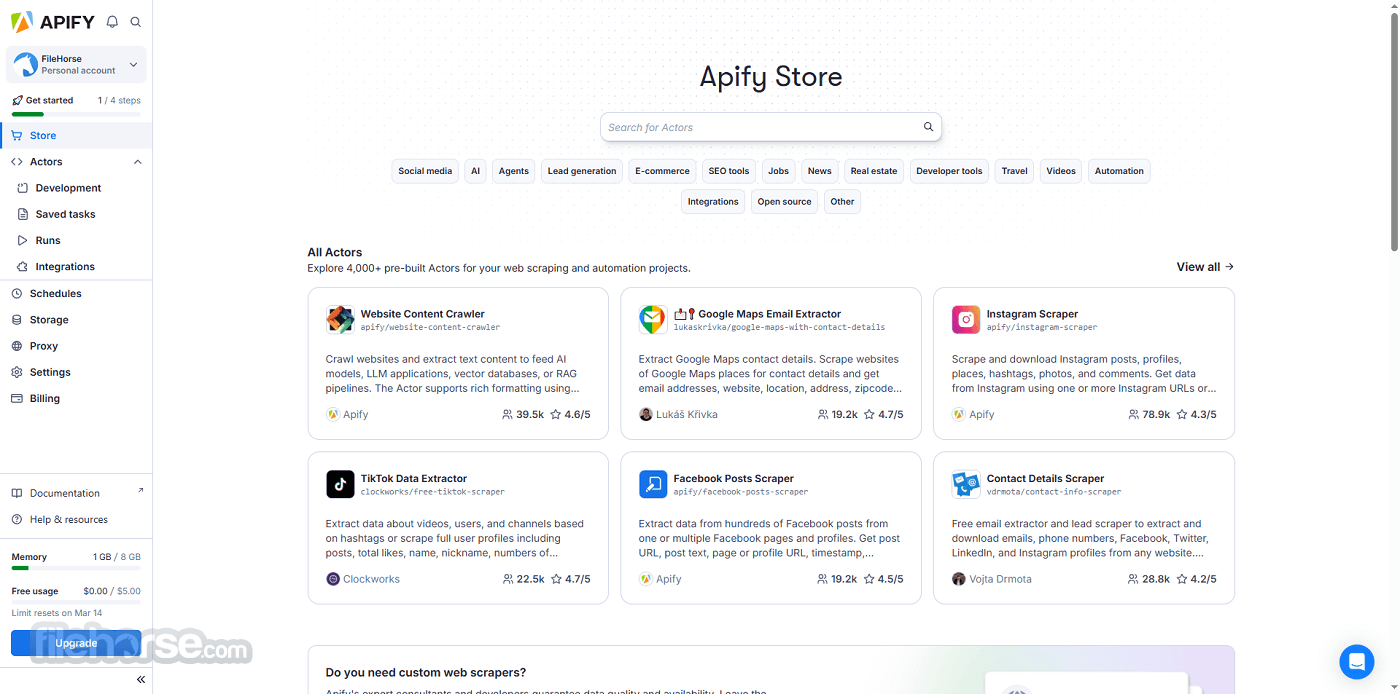The height and width of the screenshot is (694, 1400).
Task: Click the Get started progress bar
Action: (76, 114)
